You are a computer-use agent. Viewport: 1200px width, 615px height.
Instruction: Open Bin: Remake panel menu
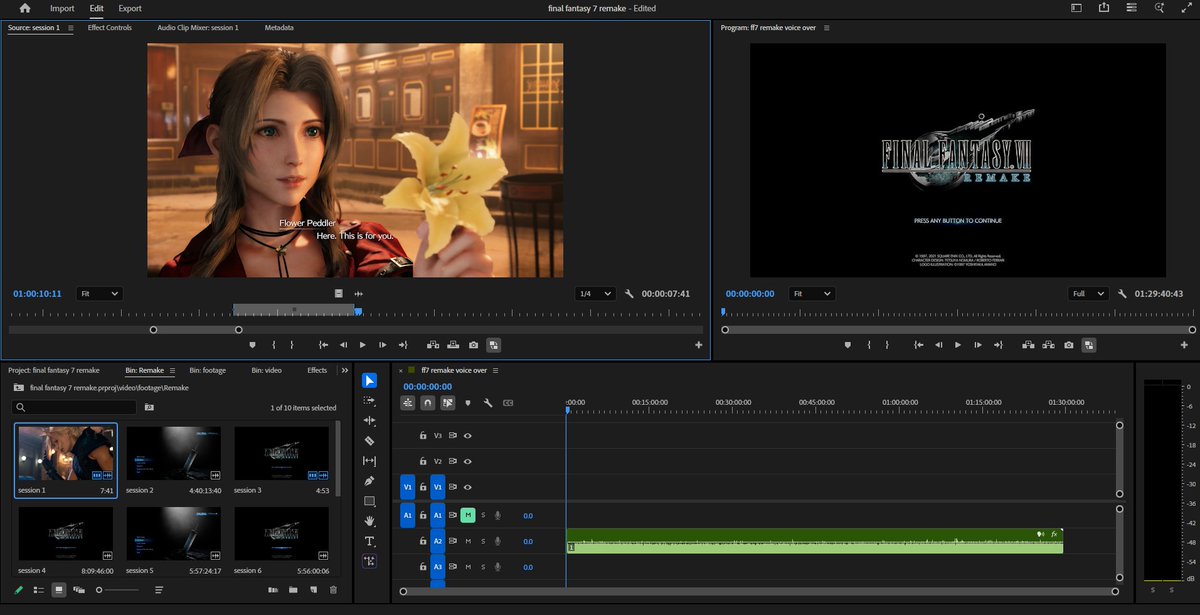coord(172,370)
